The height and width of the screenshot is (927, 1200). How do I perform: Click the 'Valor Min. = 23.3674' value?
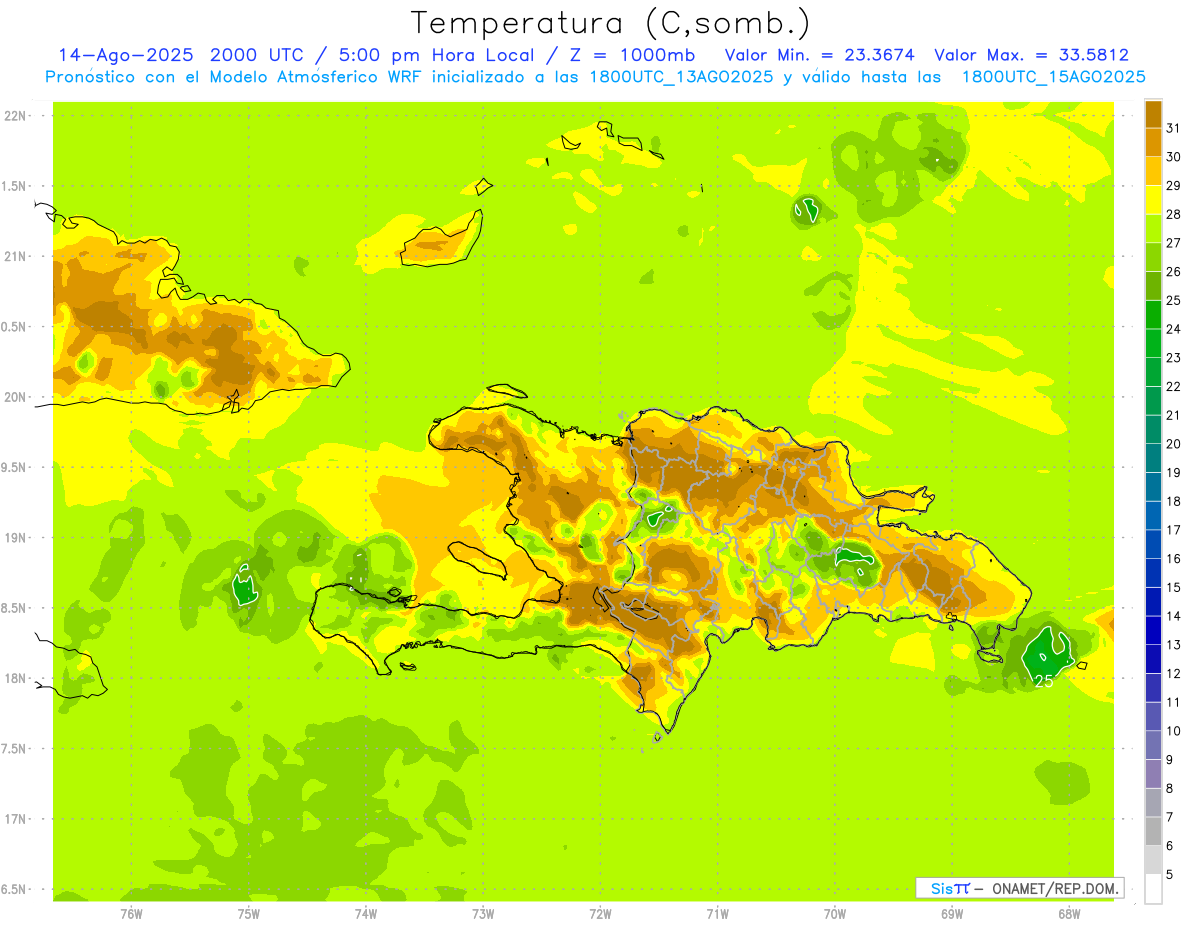[x=819, y=55]
